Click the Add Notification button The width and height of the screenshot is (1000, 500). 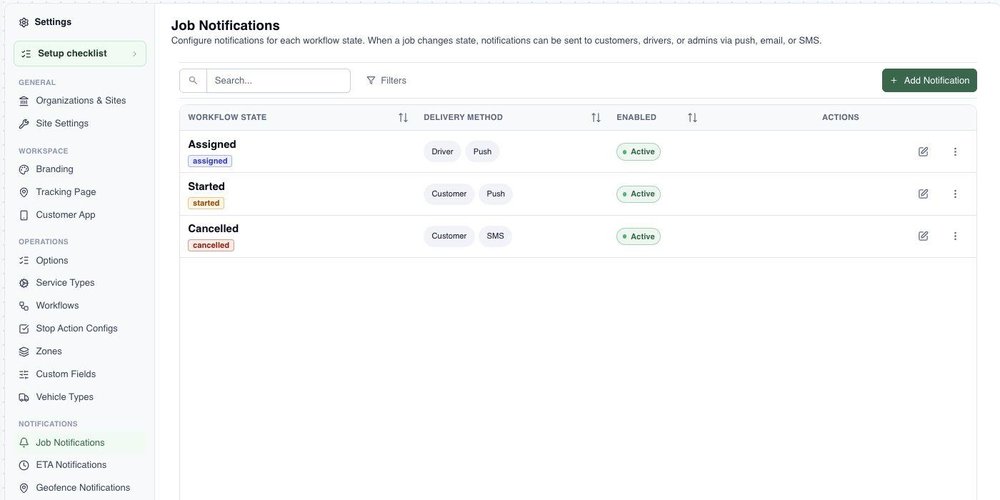929,80
